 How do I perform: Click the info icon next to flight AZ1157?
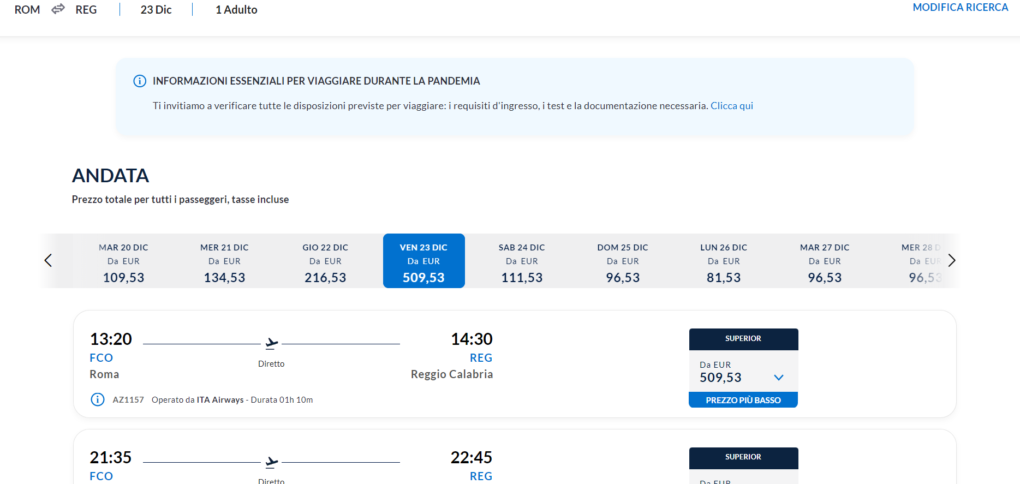tap(98, 399)
